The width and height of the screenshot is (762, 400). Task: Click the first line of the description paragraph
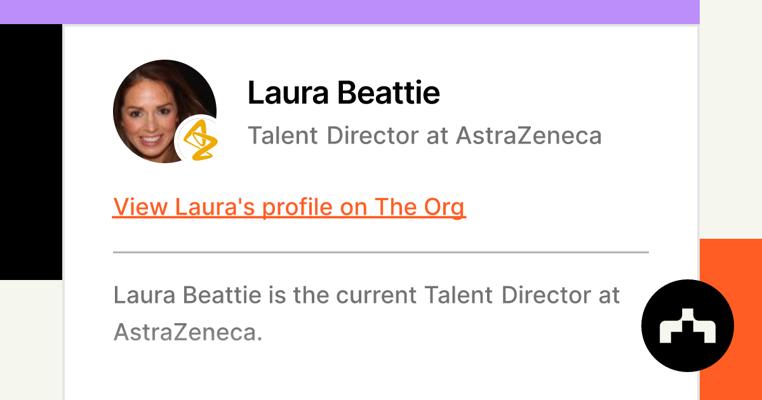pos(366,295)
